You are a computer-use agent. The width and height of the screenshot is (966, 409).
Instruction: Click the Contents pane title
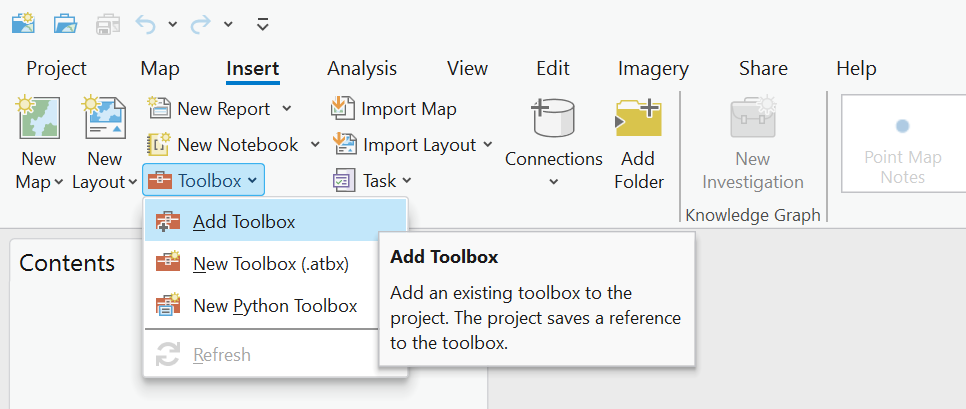(67, 263)
